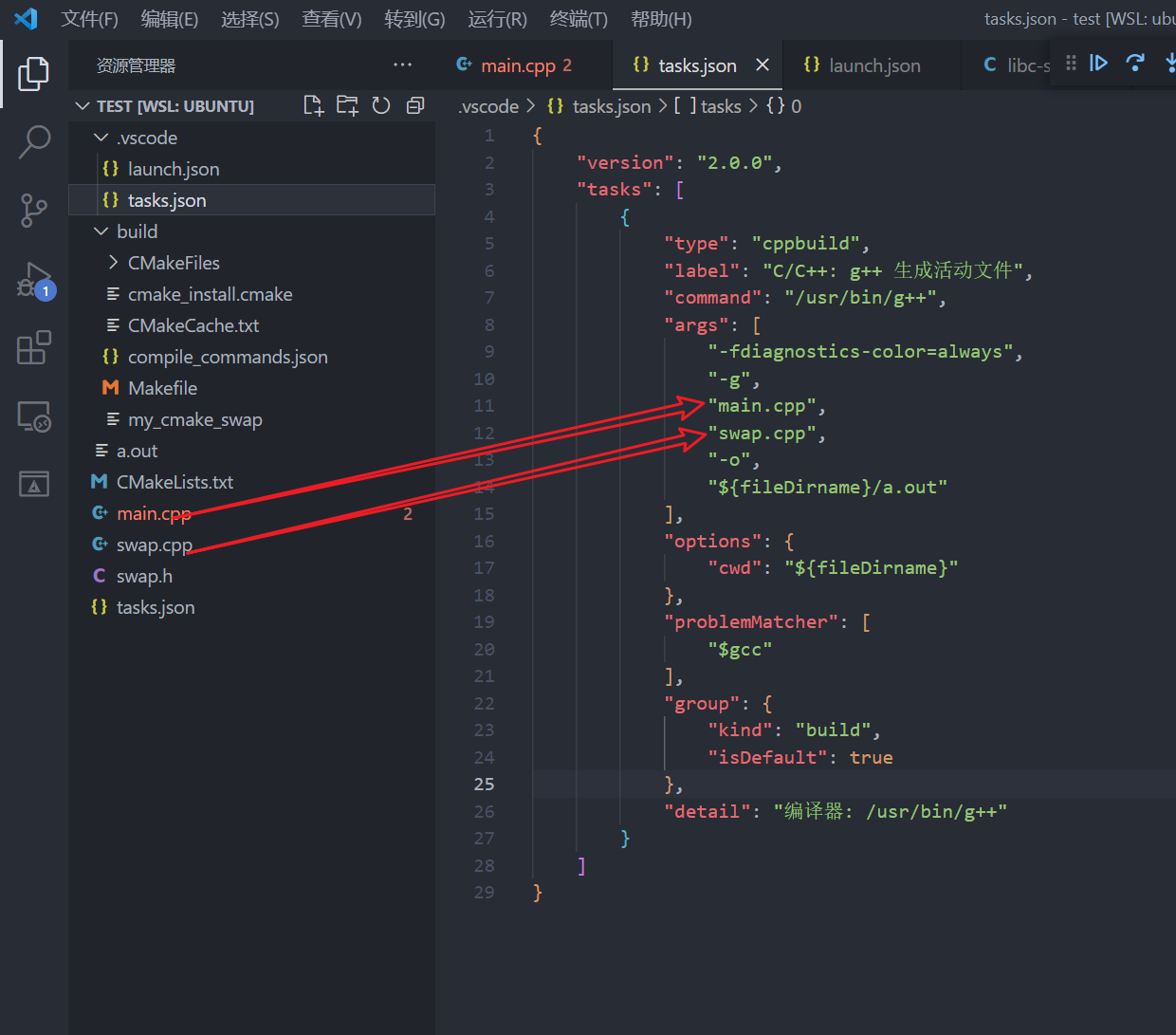The height and width of the screenshot is (1035, 1176).
Task: Collapse all folders in explorer
Action: pos(415,105)
